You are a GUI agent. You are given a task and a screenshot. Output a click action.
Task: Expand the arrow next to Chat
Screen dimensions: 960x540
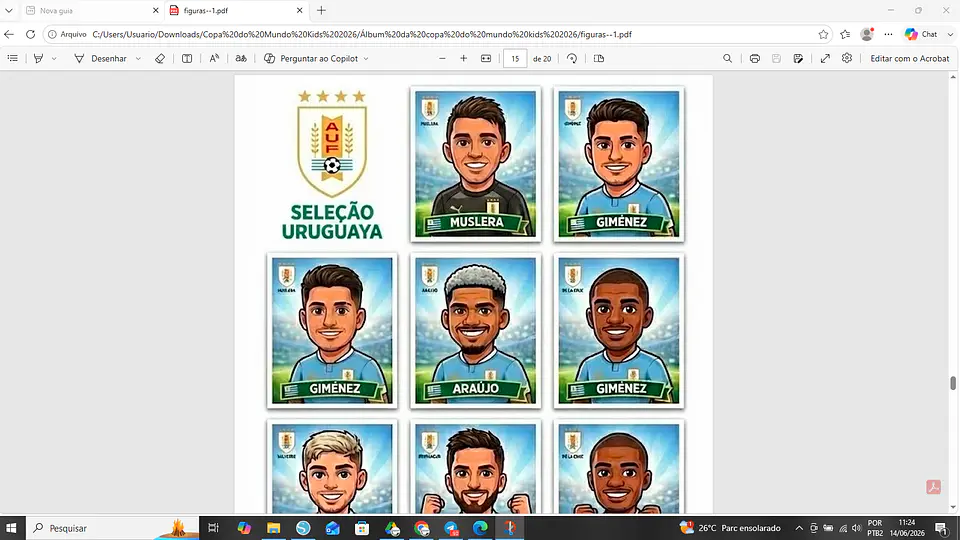click(950, 34)
